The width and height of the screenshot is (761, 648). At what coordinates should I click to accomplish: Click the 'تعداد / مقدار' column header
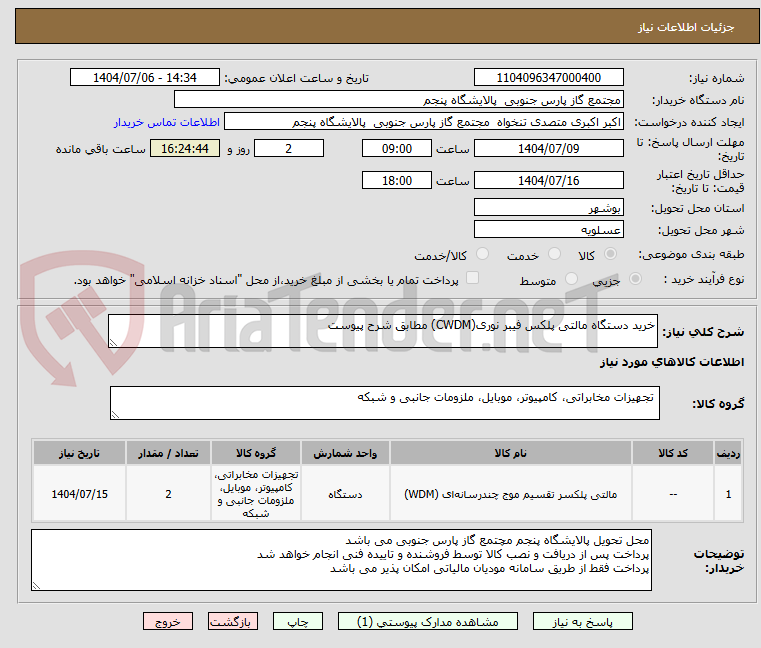168,453
